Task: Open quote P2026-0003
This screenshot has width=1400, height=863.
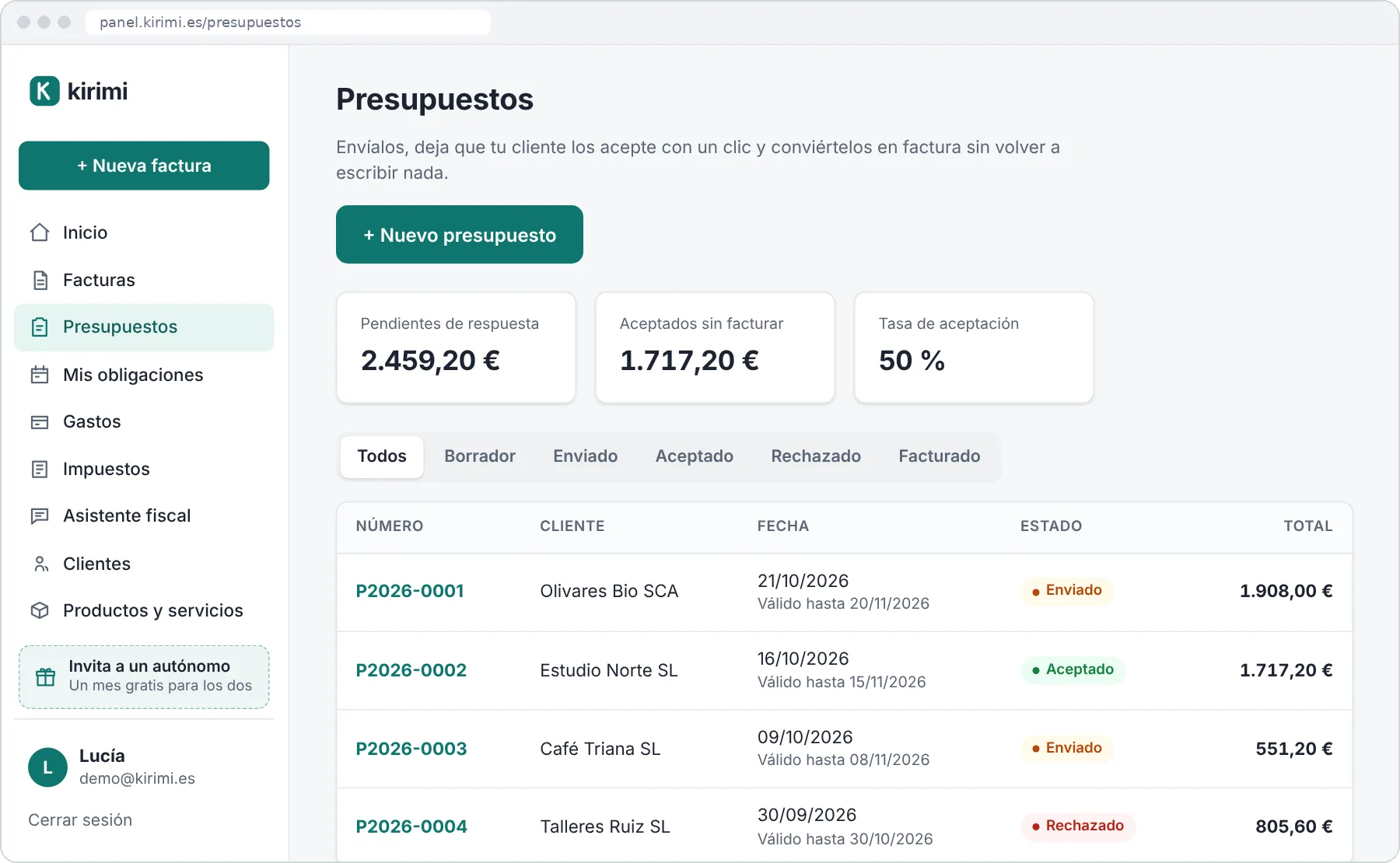Action: coord(411,749)
